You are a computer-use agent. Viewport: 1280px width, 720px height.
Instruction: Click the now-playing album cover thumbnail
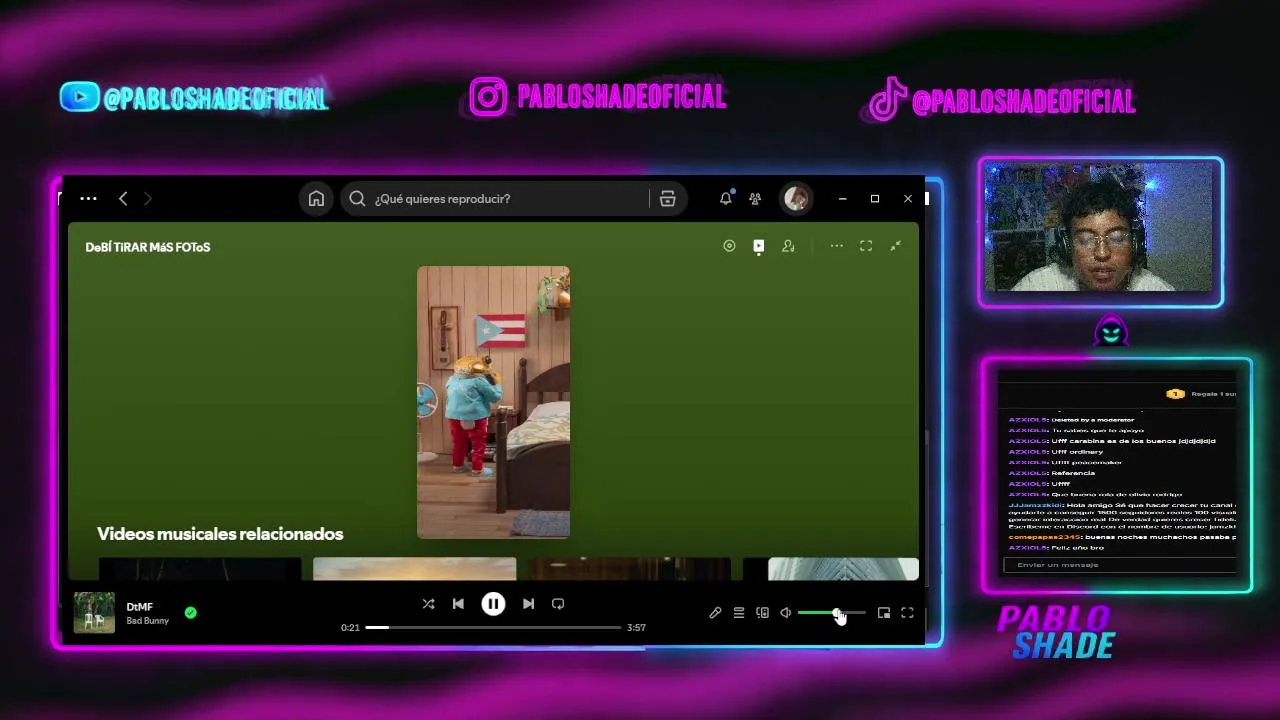point(94,613)
